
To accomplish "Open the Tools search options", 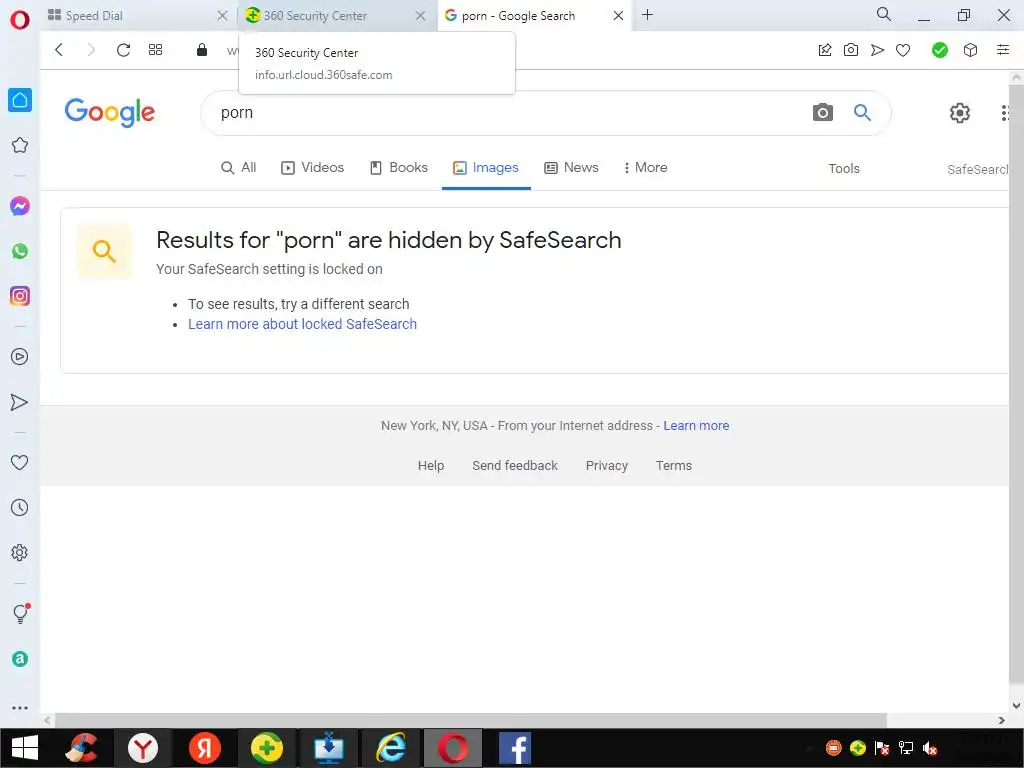I will [844, 168].
